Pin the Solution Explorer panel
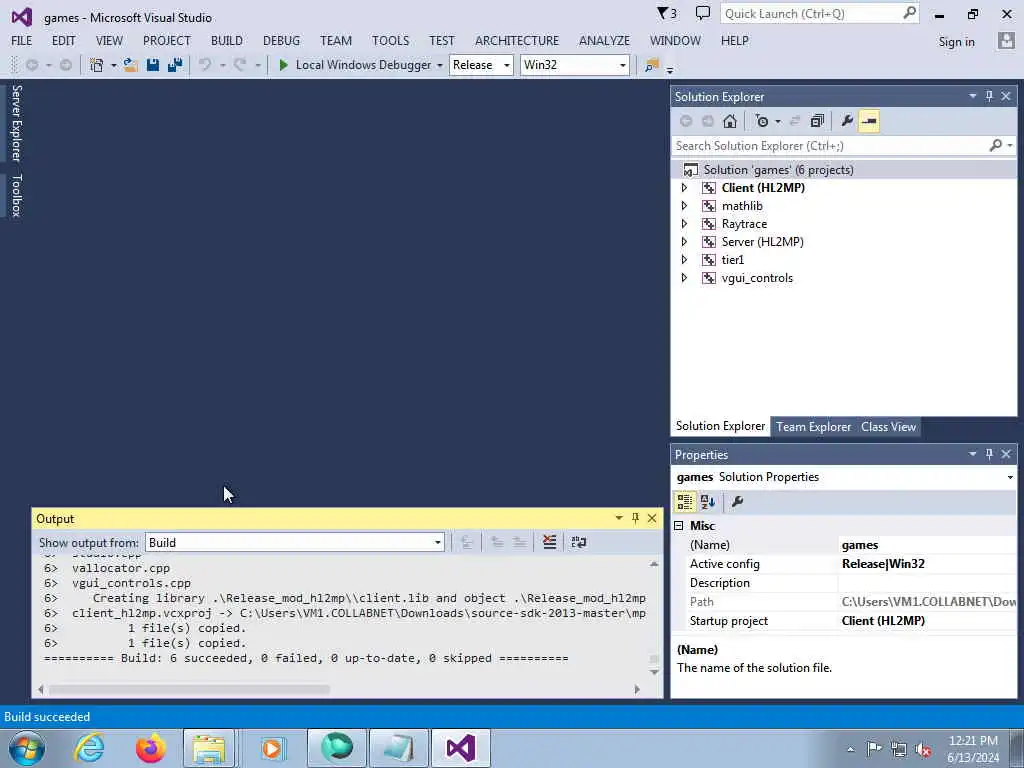Viewport: 1024px width, 768px height. point(989,97)
